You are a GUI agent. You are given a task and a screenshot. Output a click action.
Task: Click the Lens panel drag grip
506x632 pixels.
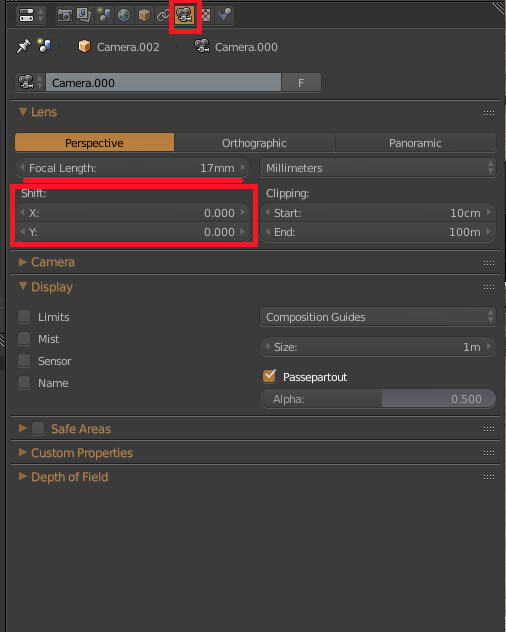[x=489, y=113]
